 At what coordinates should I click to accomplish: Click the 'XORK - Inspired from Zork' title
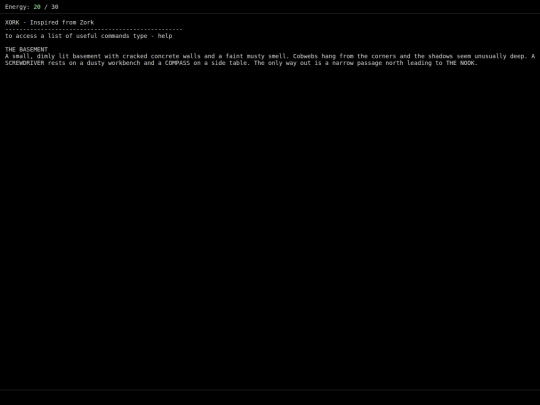tap(49, 22)
